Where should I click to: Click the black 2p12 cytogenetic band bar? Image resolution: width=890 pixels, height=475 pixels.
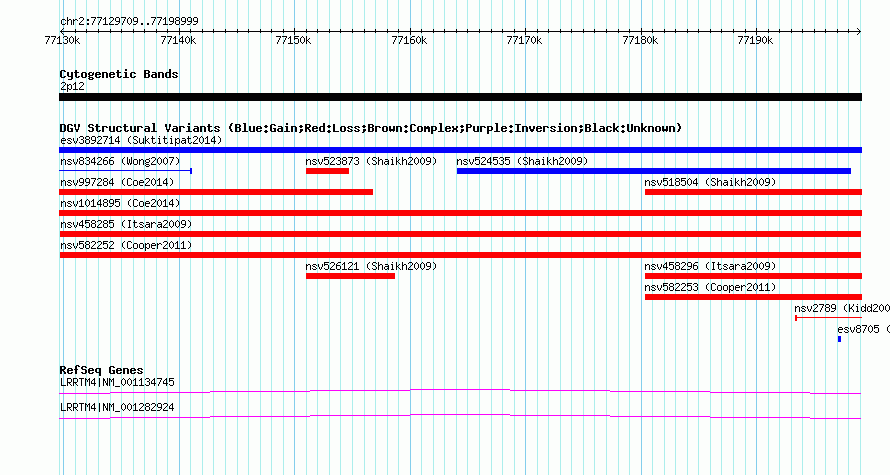460,97
